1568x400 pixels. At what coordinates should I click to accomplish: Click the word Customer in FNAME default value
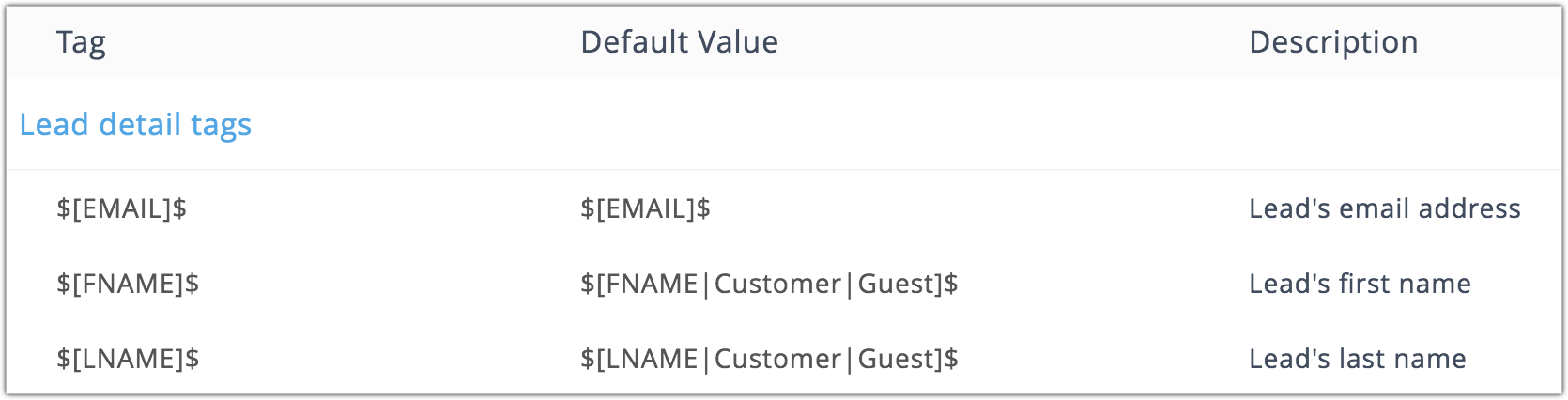[777, 284]
